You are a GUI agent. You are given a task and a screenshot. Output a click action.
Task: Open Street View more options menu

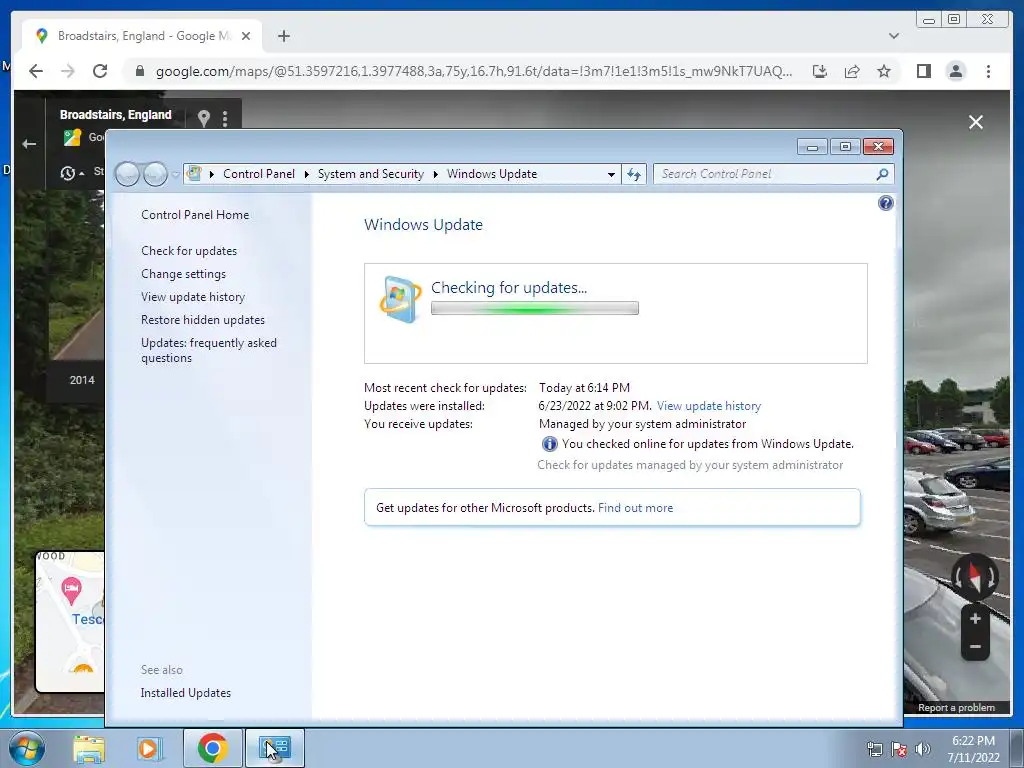pyautogui.click(x=225, y=118)
